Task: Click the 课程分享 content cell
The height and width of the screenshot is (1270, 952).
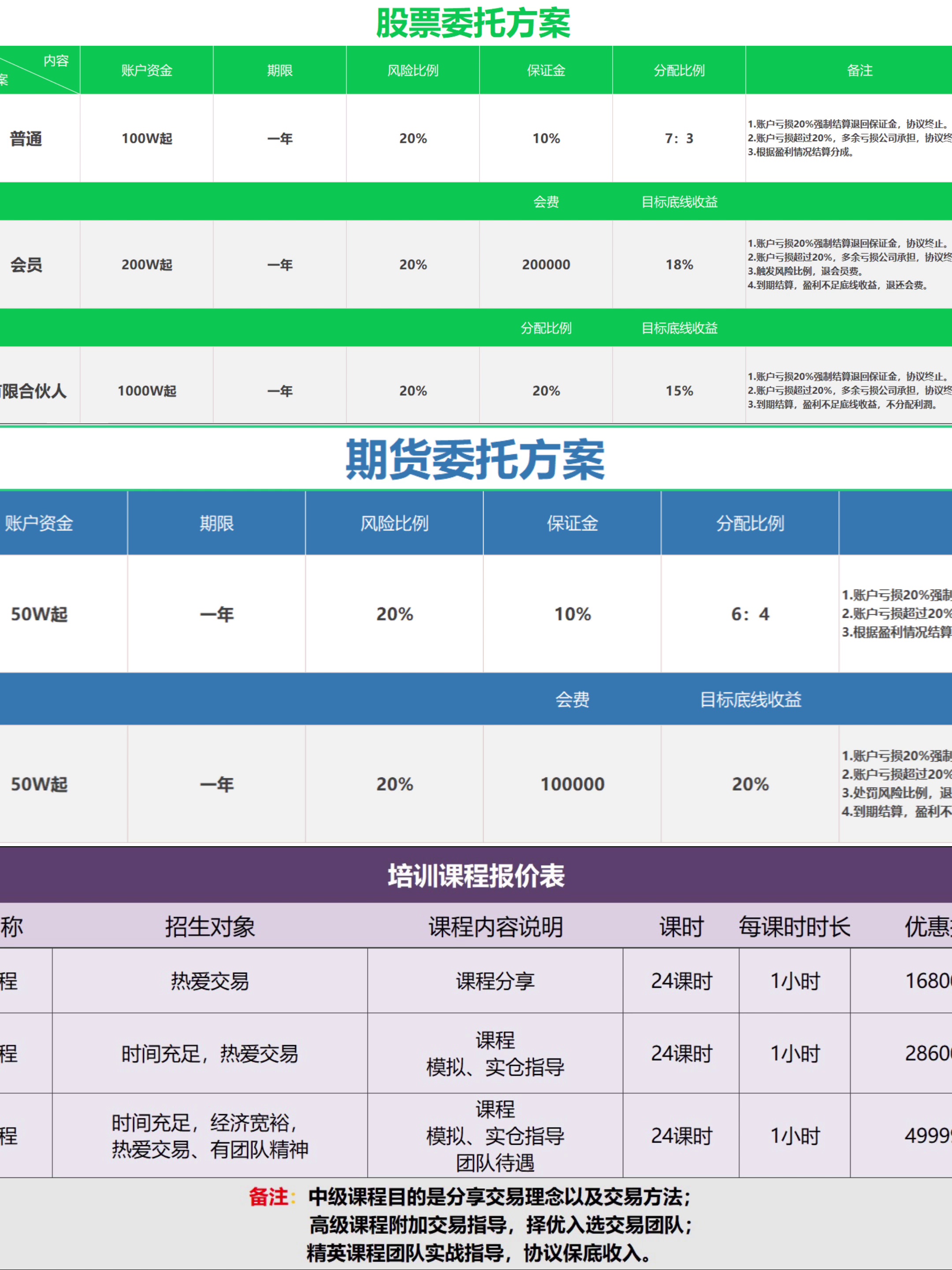Action: click(495, 981)
